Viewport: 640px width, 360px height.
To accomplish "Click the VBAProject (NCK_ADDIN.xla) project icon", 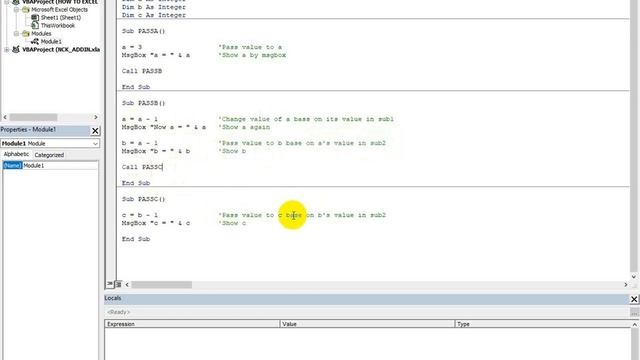I will pos(16,49).
